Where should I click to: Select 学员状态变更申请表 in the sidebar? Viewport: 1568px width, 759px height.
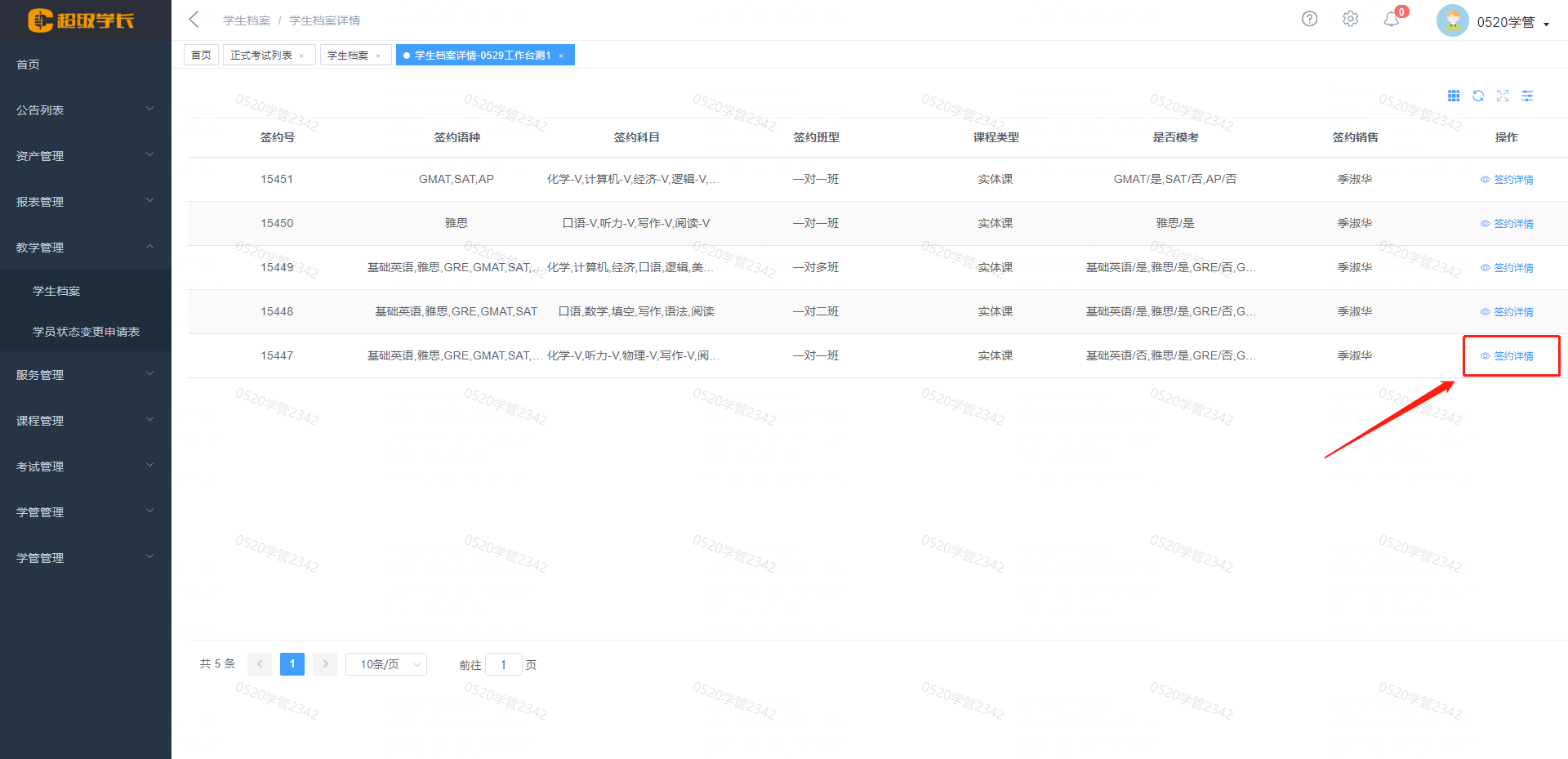coord(86,331)
